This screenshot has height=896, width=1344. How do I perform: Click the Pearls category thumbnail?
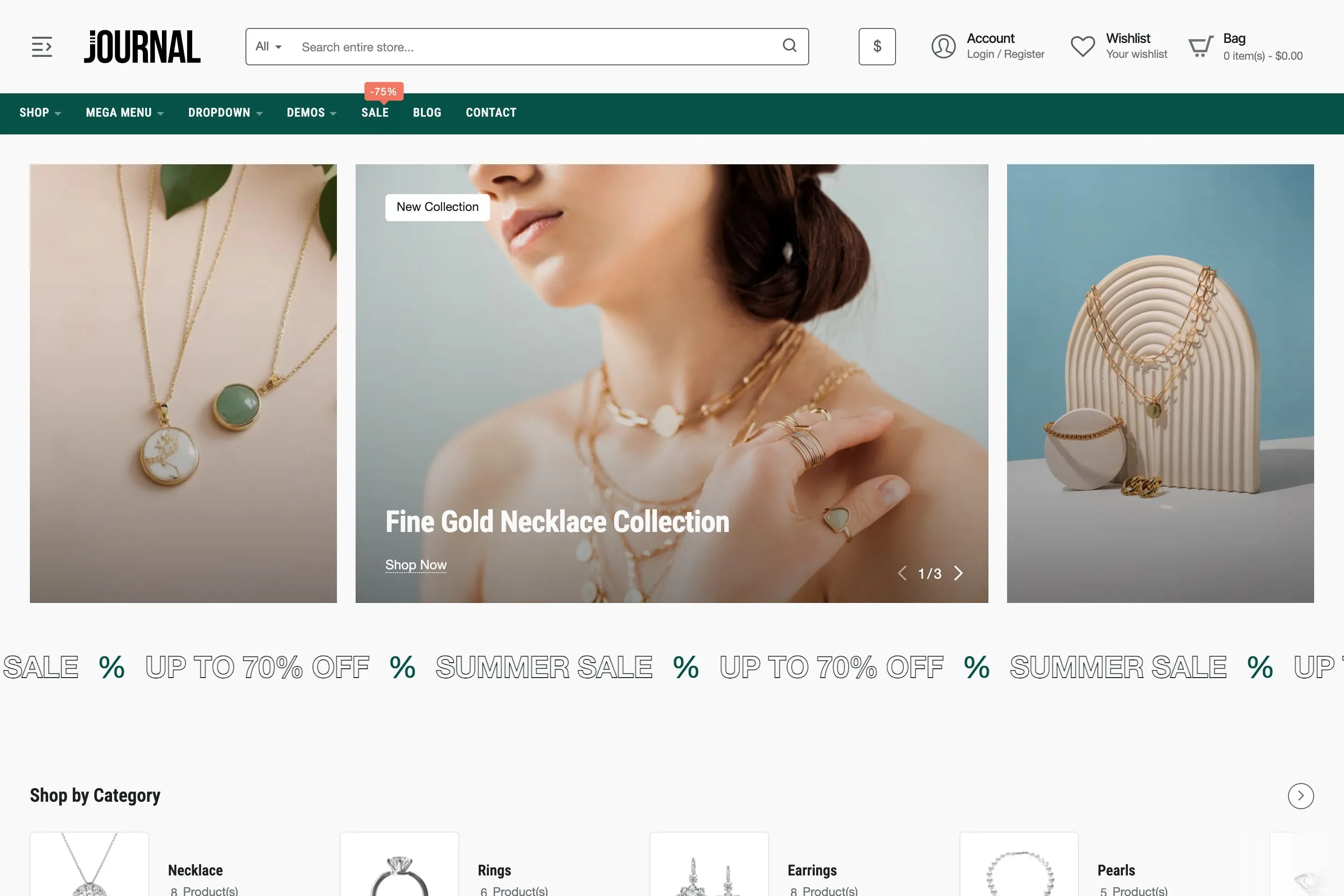click(1019, 864)
